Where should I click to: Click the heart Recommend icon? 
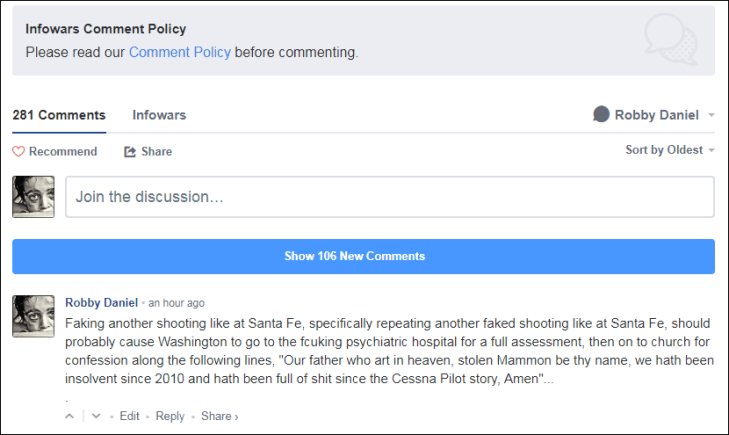click(x=18, y=152)
